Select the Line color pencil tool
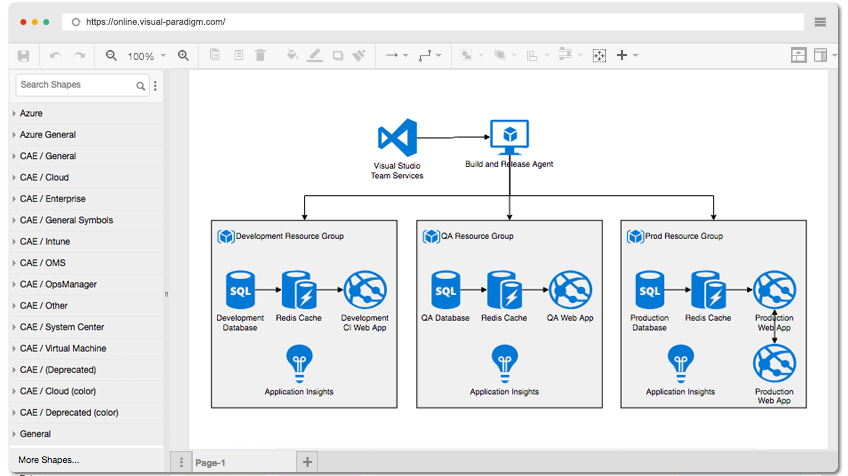The image size is (848, 476). coord(315,55)
